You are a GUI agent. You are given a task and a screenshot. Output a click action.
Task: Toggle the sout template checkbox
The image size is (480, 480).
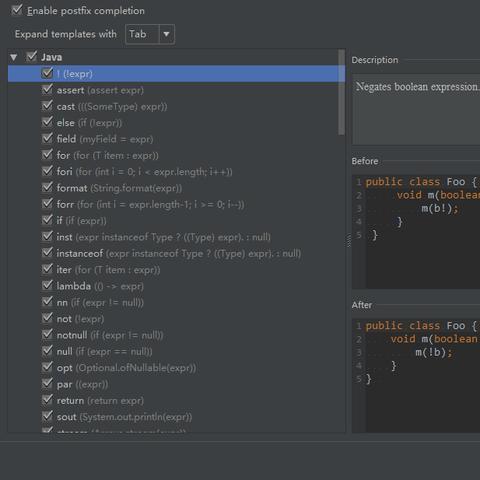click(47, 416)
